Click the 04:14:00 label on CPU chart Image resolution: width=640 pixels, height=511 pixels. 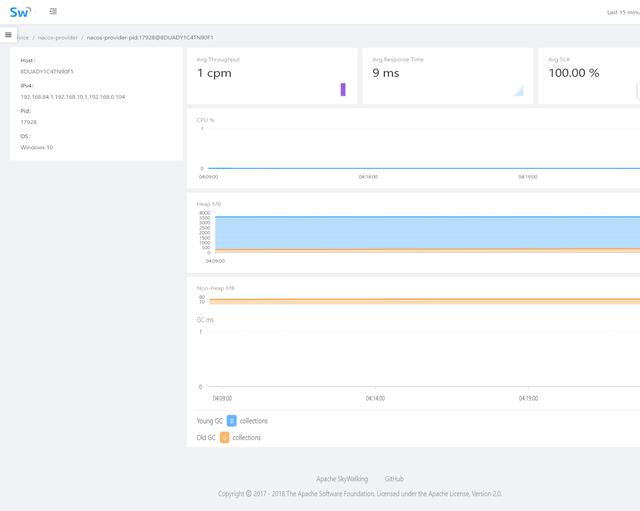coord(368,177)
